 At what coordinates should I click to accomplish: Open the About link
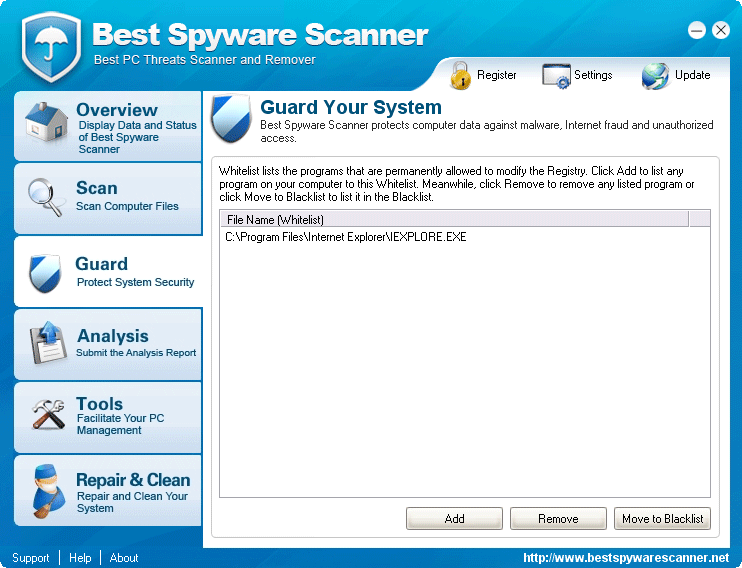point(124,558)
